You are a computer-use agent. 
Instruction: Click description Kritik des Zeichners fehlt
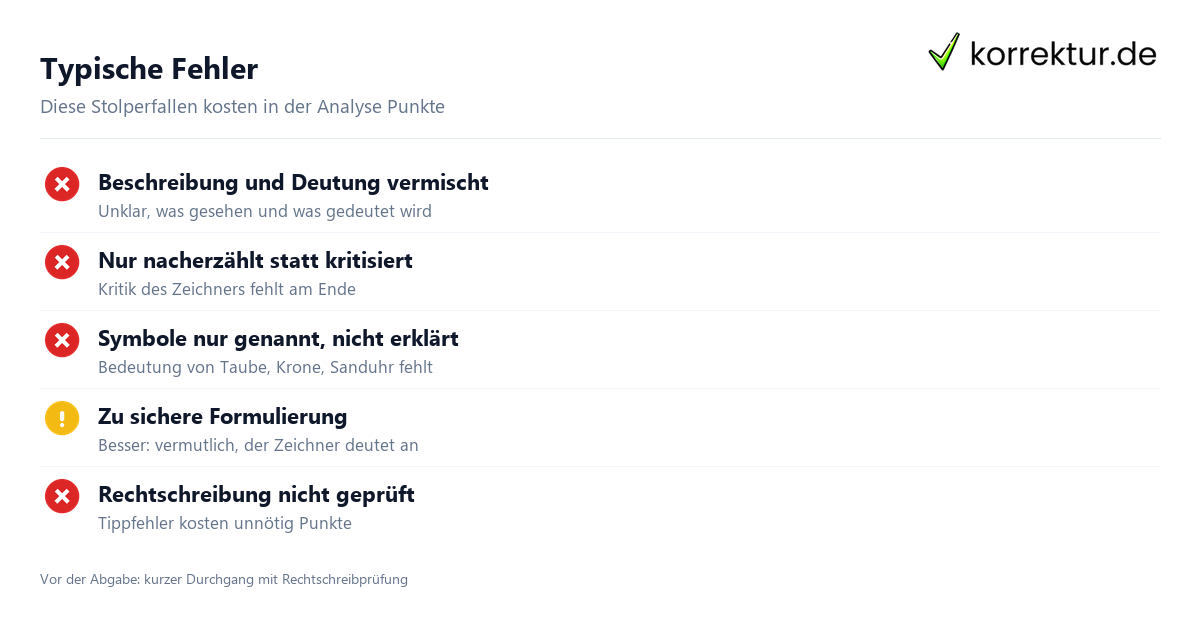tap(227, 290)
